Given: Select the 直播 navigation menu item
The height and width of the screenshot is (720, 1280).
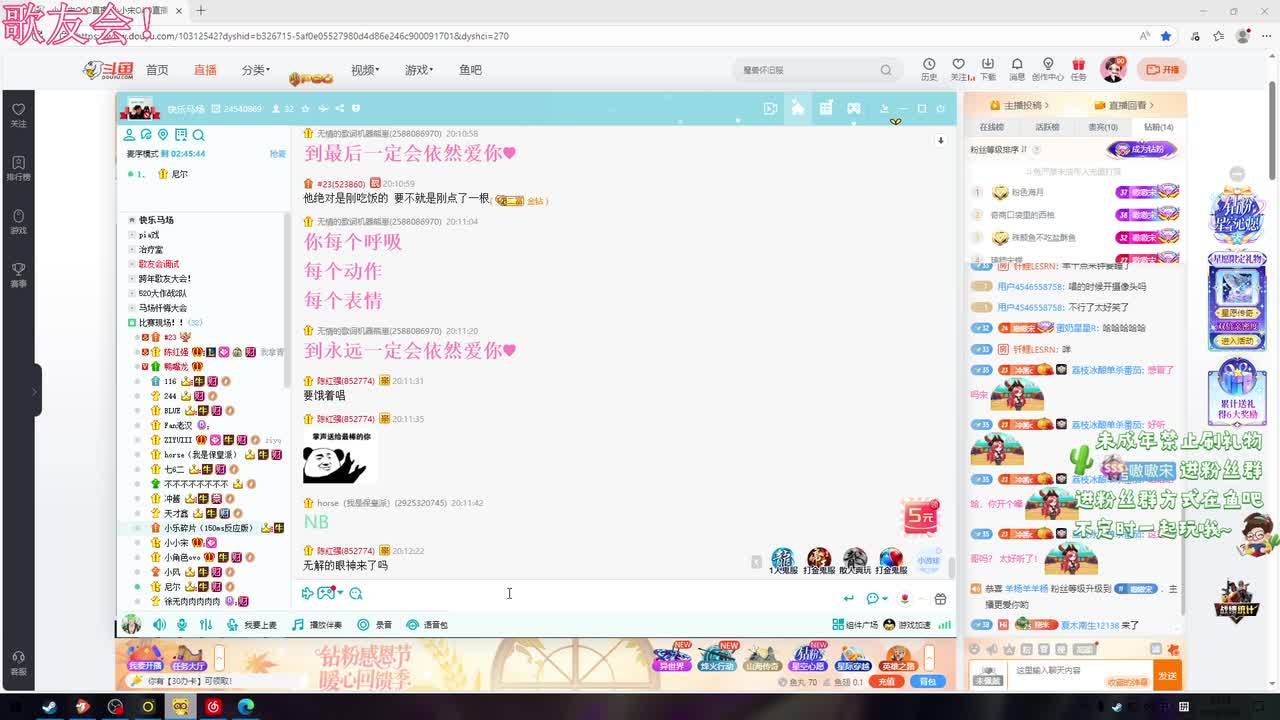Looking at the screenshot, I should click(x=205, y=70).
